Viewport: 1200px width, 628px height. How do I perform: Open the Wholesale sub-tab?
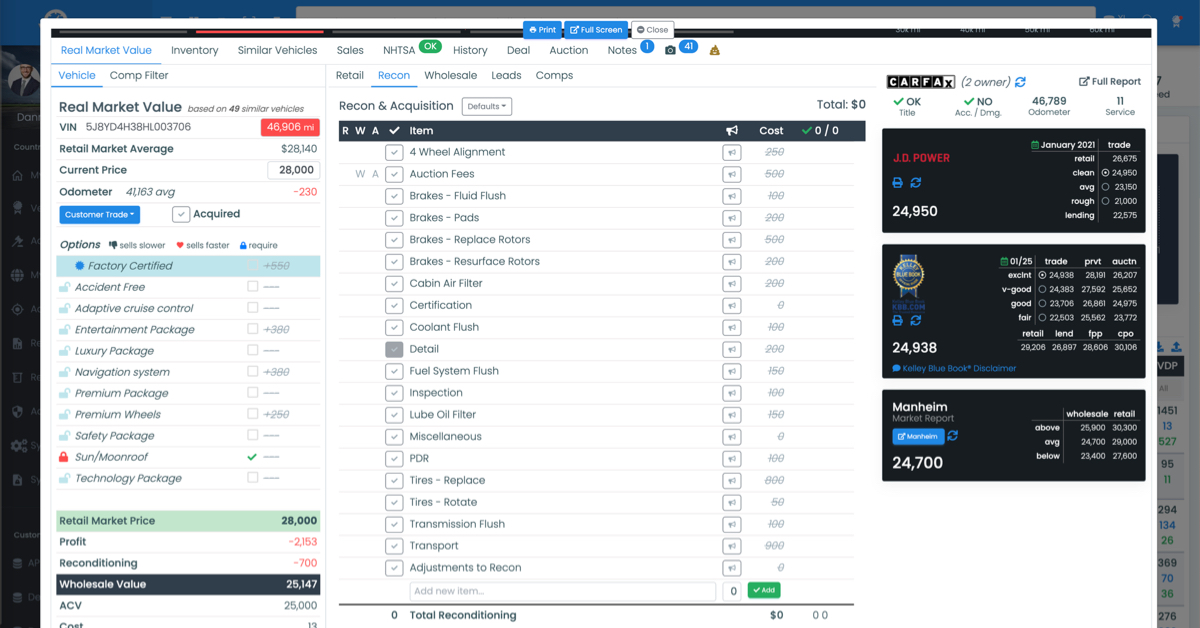pos(450,75)
